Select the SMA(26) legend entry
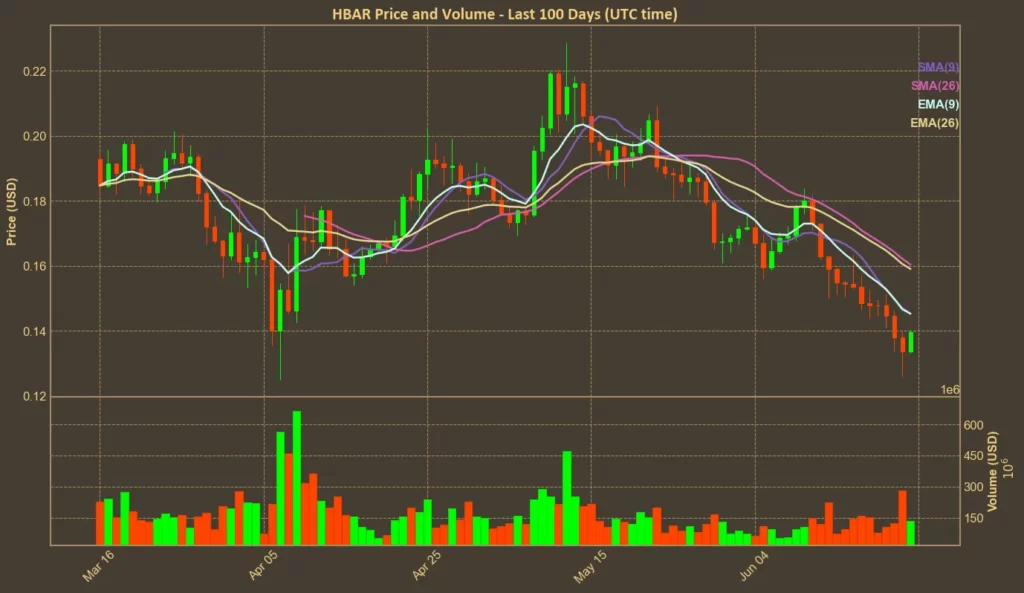1024x593 pixels. (x=935, y=86)
